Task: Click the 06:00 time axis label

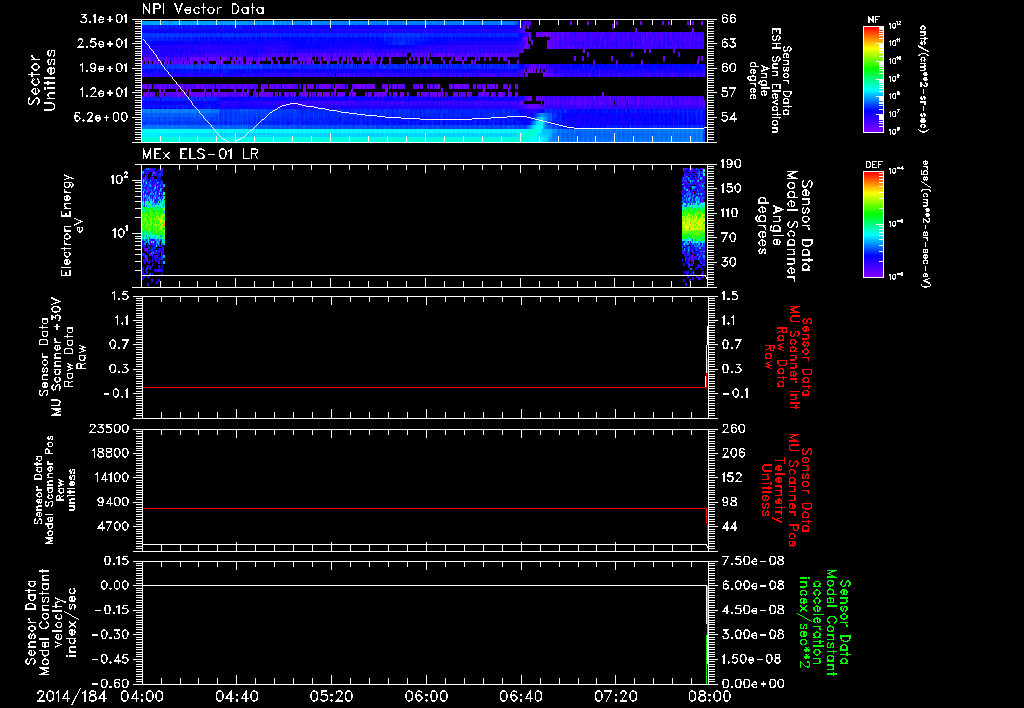Action: point(426,696)
